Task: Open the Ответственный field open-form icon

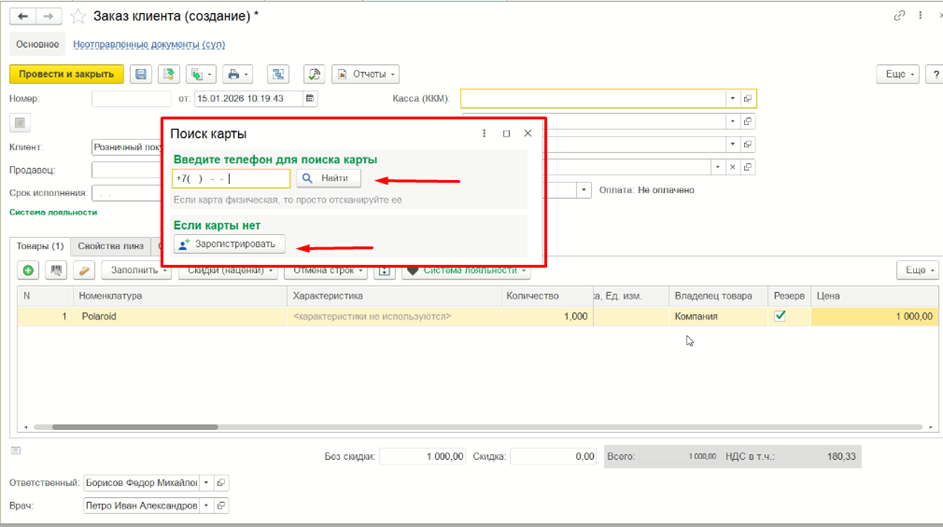Action: (221, 482)
